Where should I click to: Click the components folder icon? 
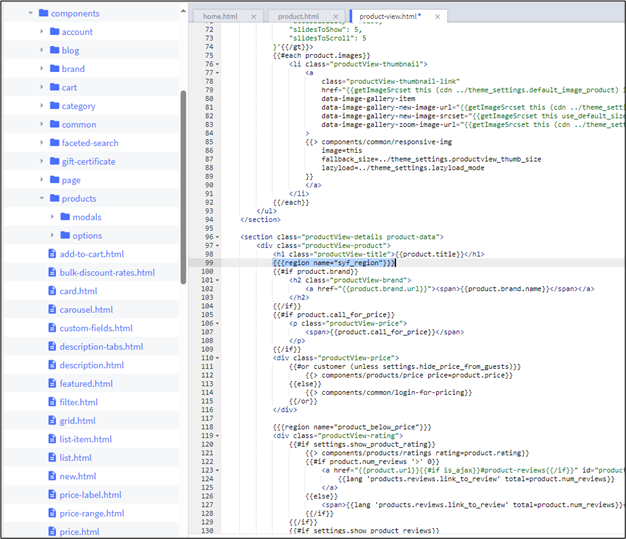point(44,13)
